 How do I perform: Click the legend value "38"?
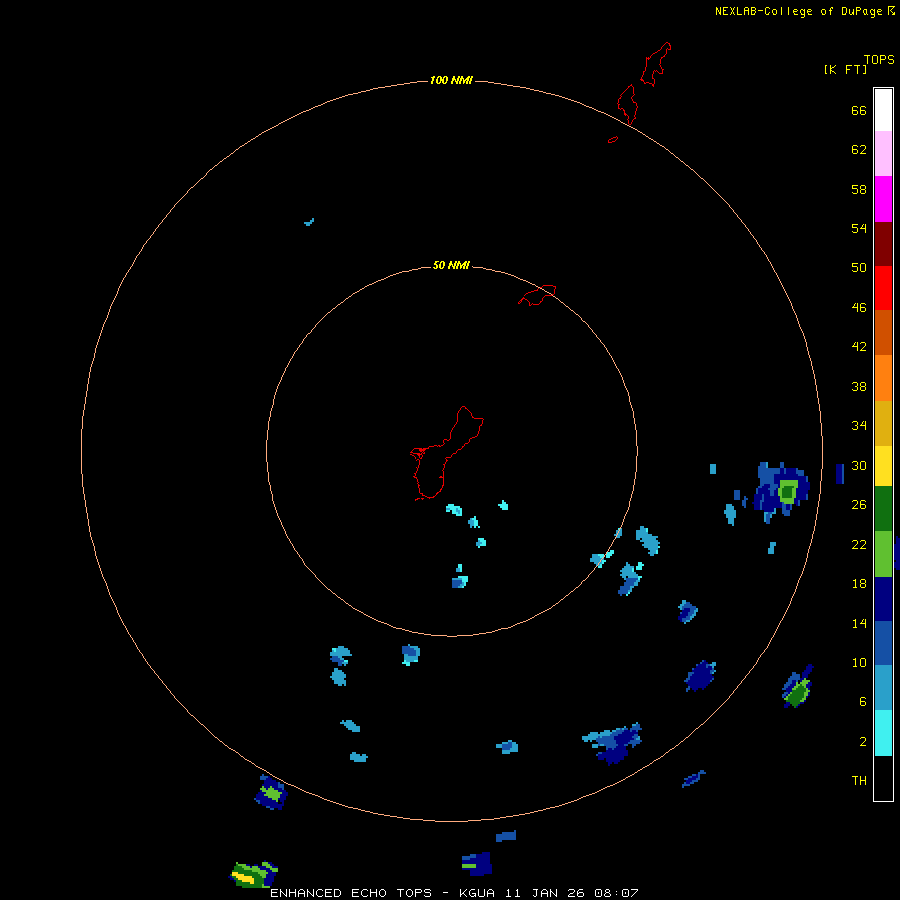pos(859,387)
